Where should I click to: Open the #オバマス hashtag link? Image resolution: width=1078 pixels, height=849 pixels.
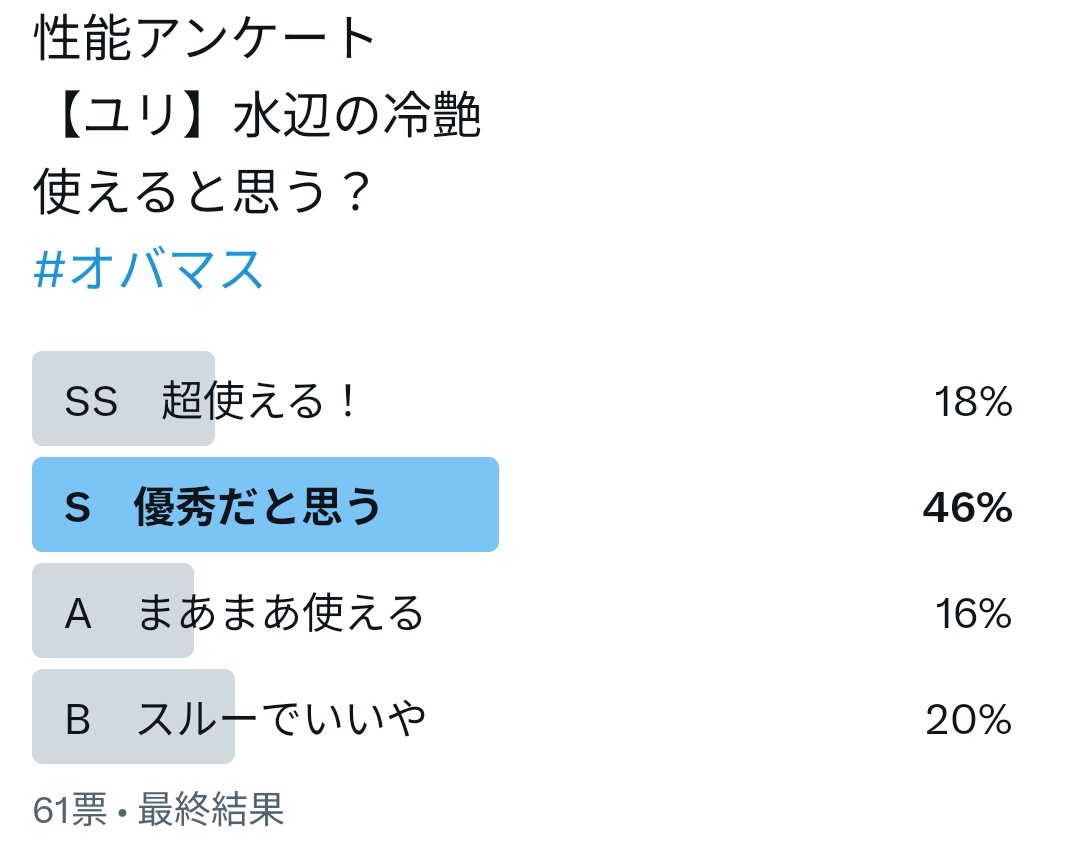148,269
